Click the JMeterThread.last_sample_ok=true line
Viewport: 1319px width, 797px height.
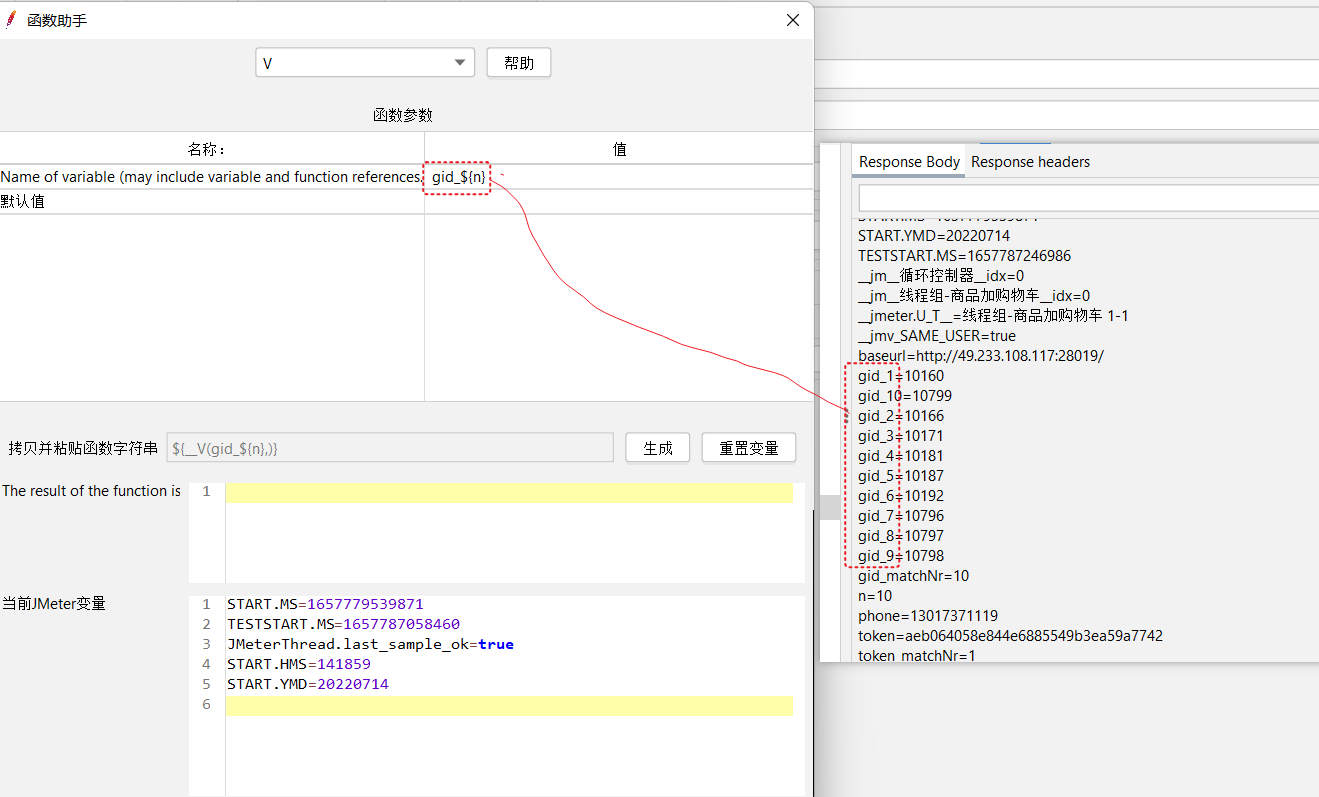(370, 644)
